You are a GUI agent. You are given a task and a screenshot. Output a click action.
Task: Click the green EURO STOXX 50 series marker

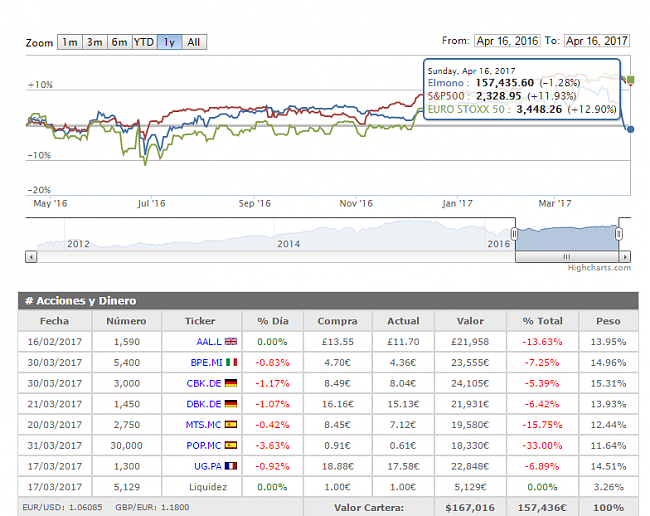point(631,79)
